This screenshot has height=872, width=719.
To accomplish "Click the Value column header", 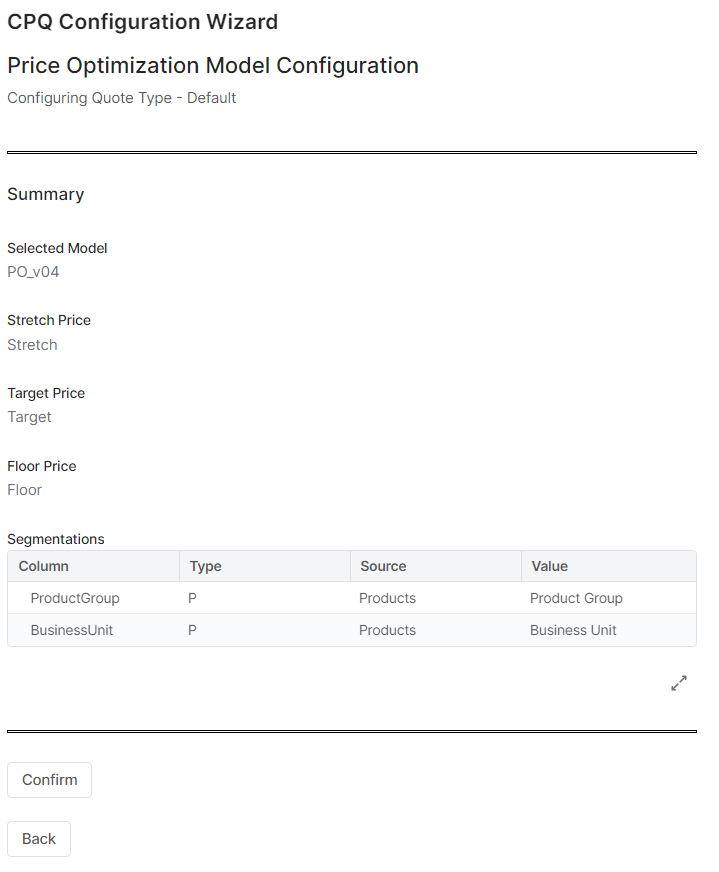I will (x=550, y=566).
